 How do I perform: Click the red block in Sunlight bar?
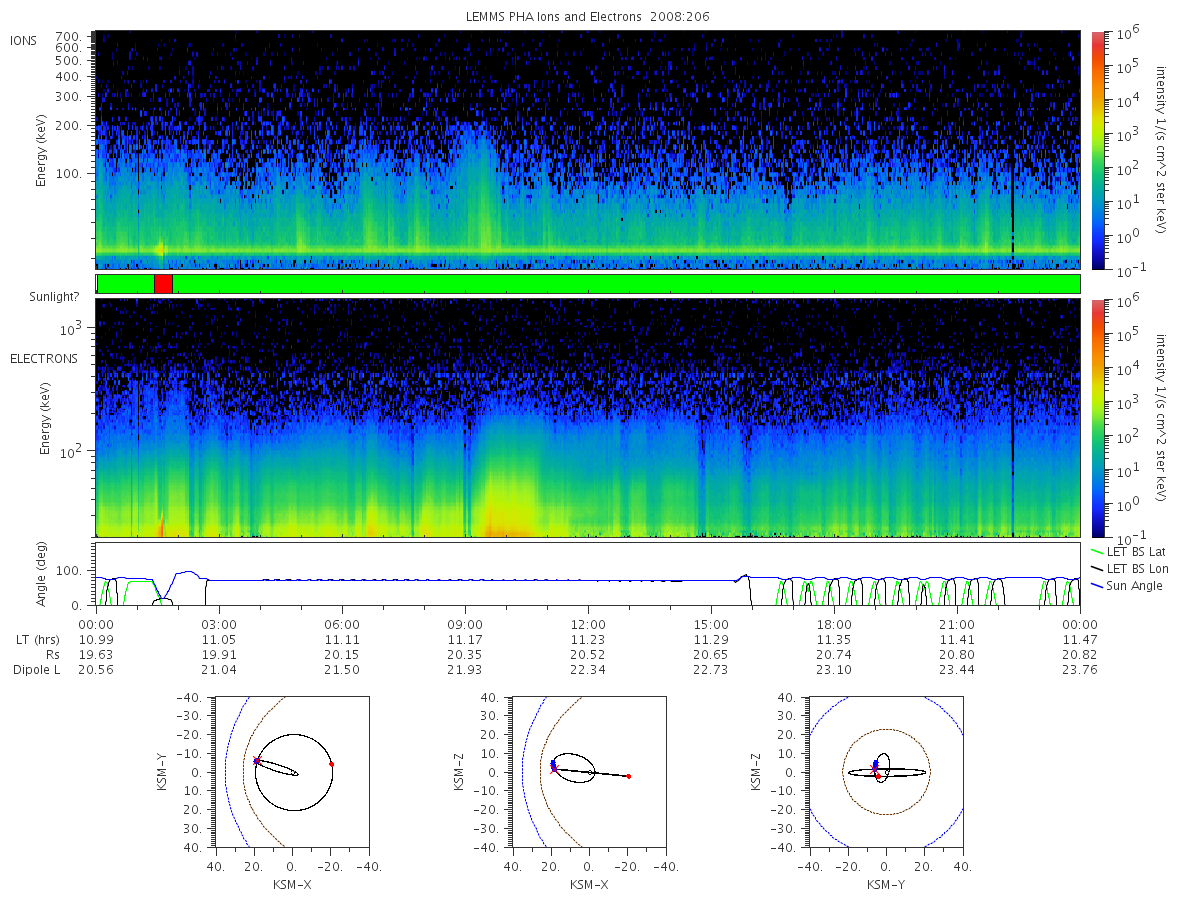click(x=163, y=284)
